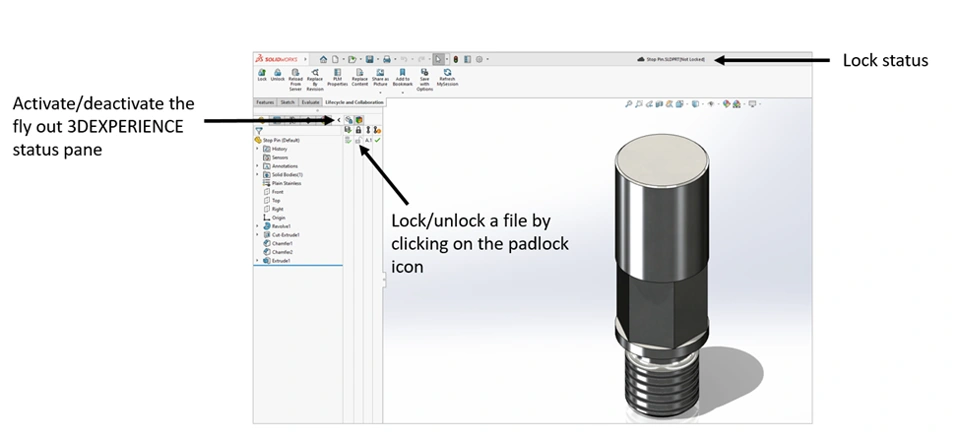Switch to the Features tab

point(265,102)
